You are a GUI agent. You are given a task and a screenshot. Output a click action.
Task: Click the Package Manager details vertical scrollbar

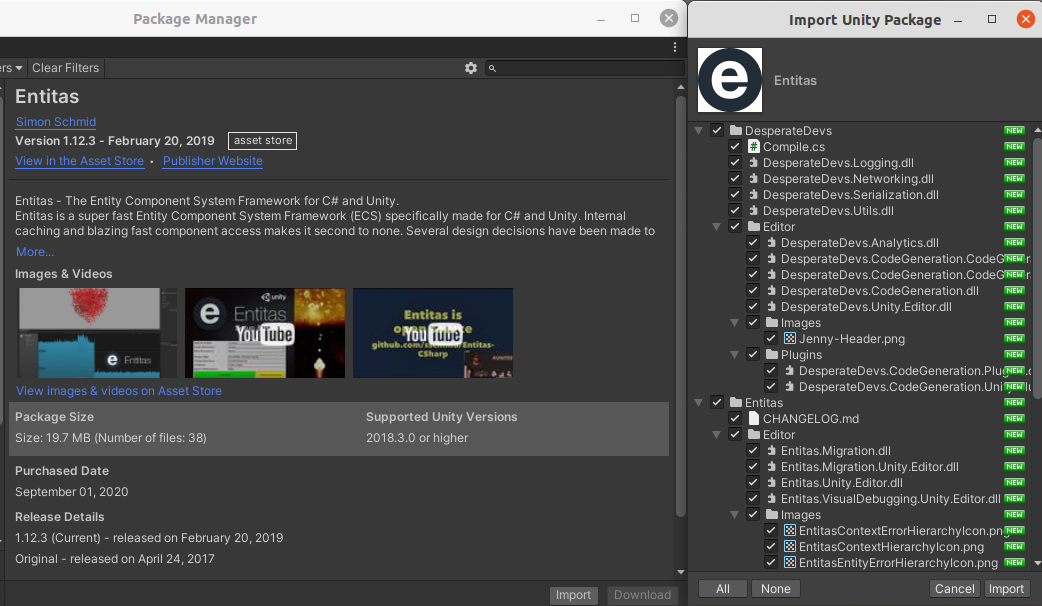click(x=680, y=306)
